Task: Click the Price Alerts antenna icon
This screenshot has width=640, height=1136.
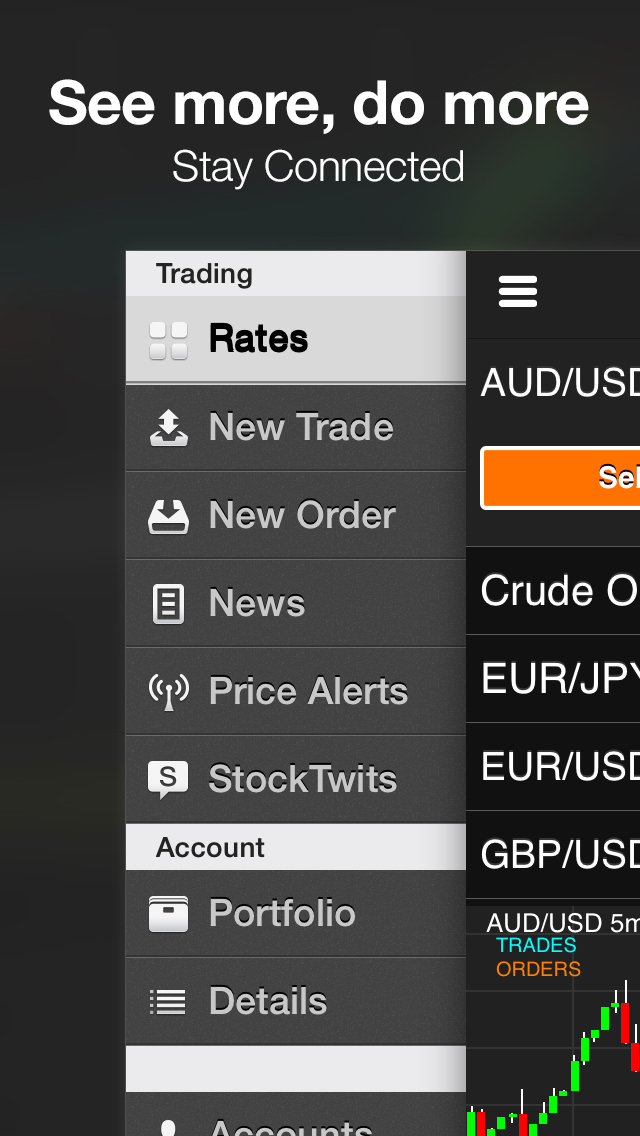Action: pyautogui.click(x=168, y=692)
